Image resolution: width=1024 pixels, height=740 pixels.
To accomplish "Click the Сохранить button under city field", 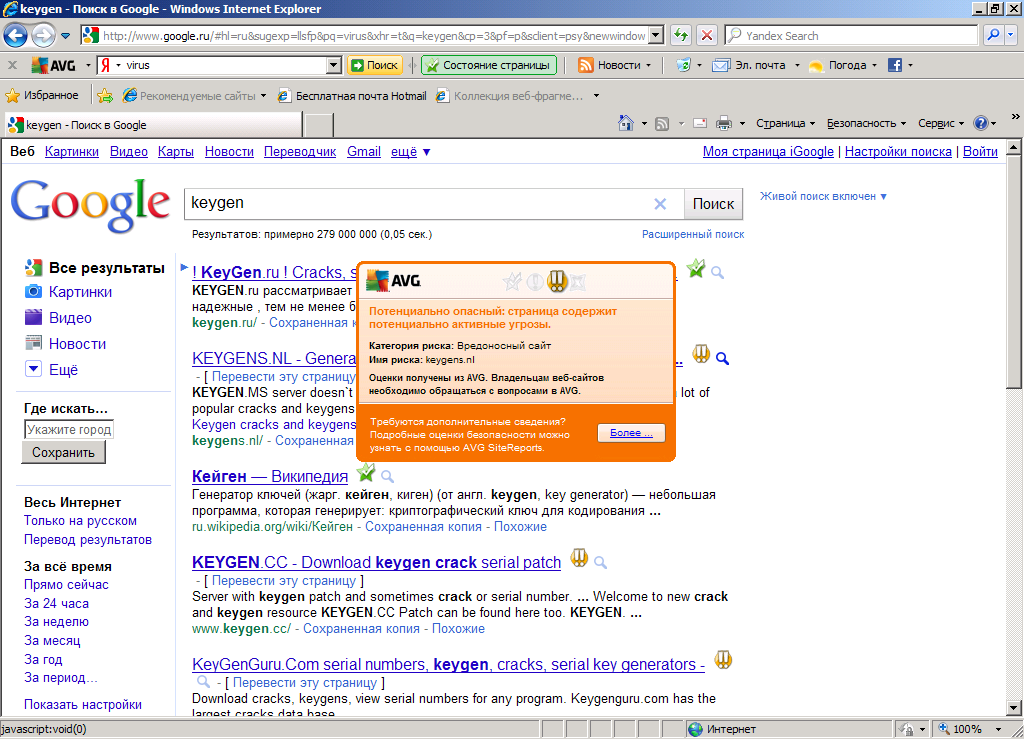I will tap(63, 452).
